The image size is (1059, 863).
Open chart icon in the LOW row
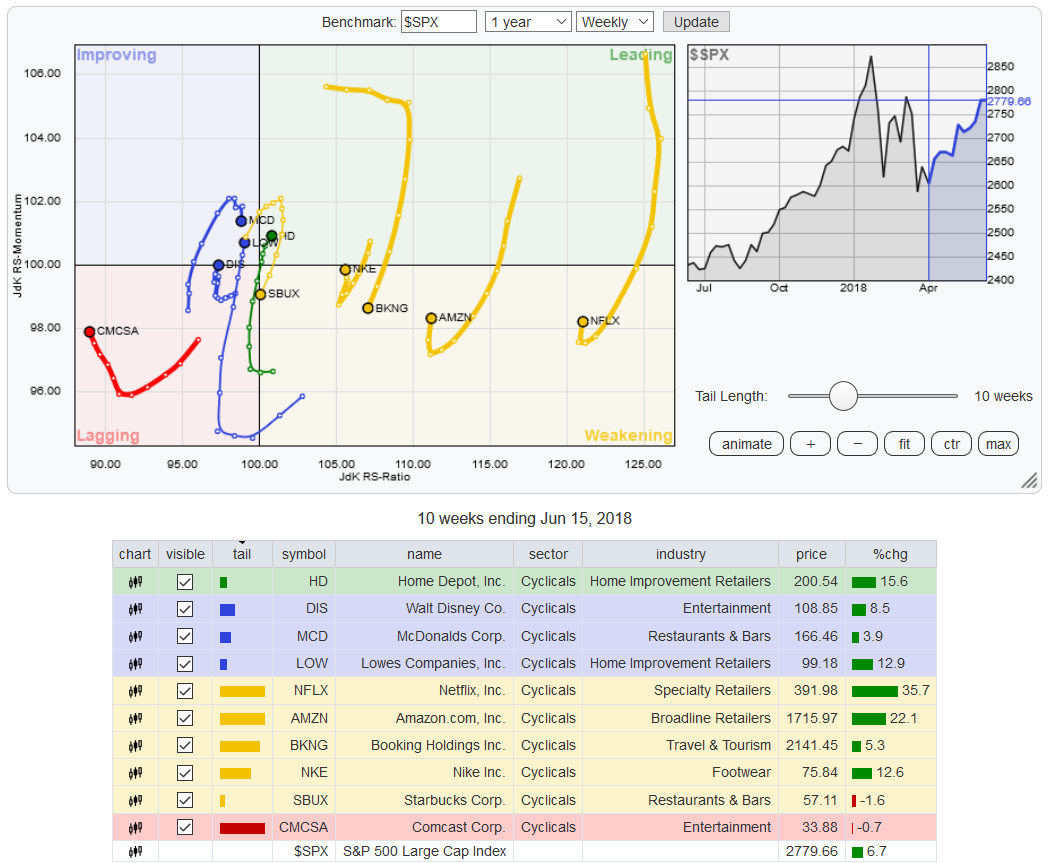(x=135, y=664)
